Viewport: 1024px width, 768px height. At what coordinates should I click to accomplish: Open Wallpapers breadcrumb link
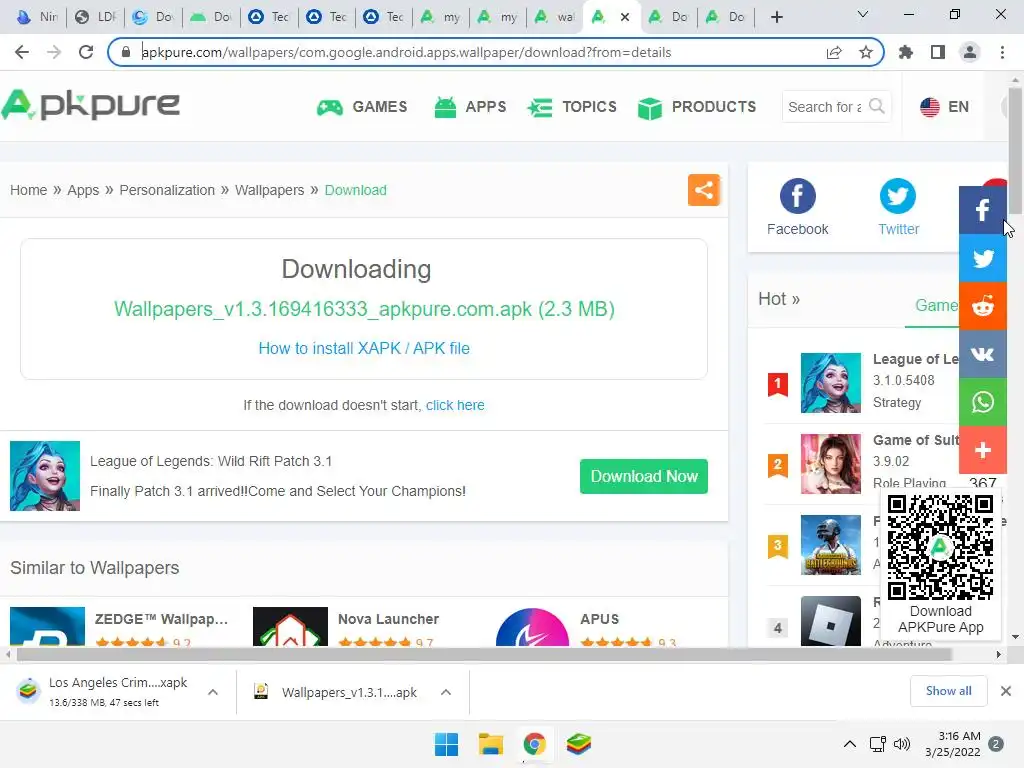pos(269,190)
